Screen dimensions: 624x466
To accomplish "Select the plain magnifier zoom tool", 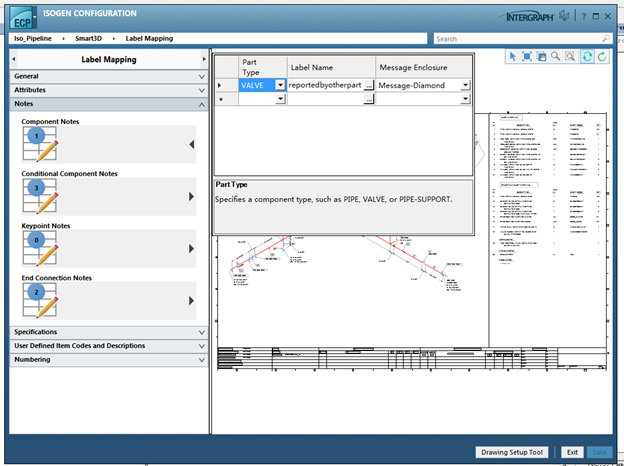I will [x=556, y=57].
